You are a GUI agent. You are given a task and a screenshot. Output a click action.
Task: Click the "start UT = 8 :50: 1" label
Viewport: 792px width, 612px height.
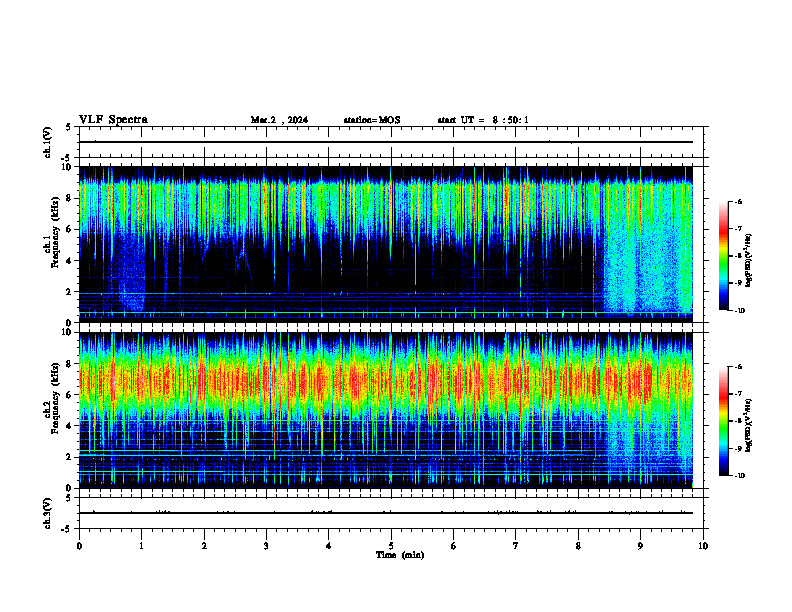(483, 120)
